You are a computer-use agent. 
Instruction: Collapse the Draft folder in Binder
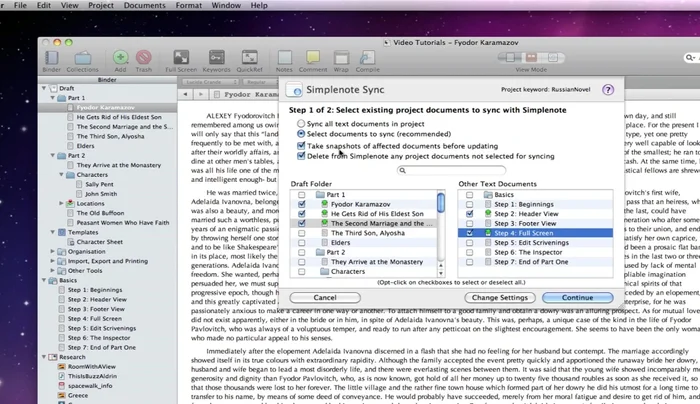(x=47, y=88)
